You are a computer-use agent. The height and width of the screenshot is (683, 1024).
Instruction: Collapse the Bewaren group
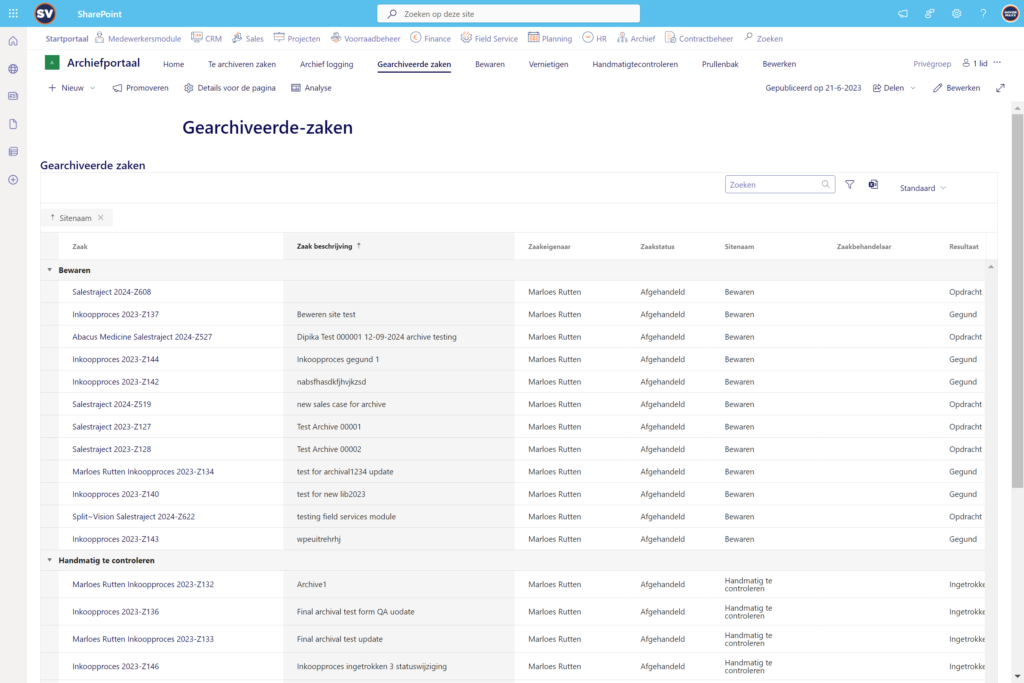point(50,270)
